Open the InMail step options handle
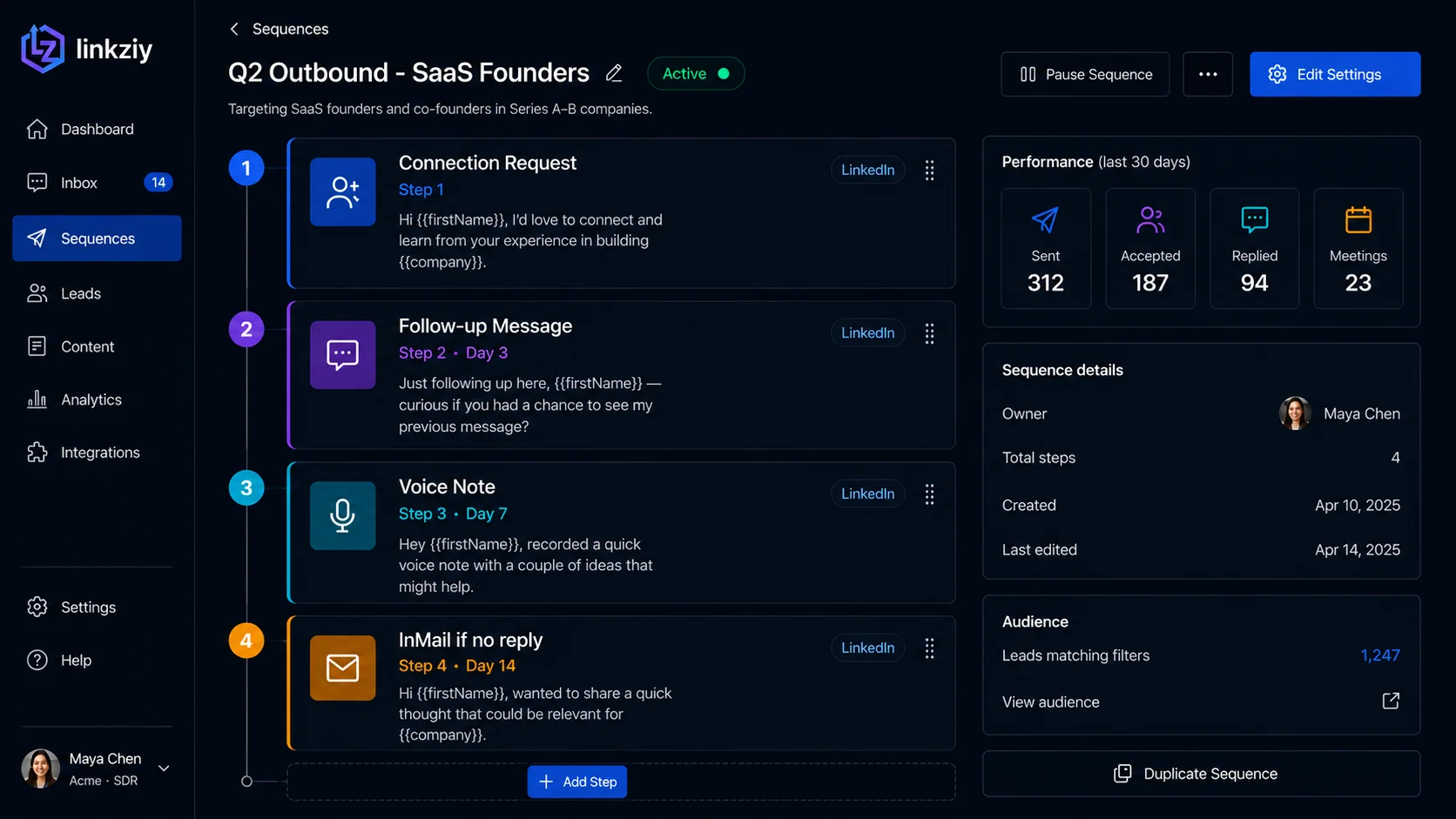This screenshot has width=1456, height=819. click(x=929, y=648)
